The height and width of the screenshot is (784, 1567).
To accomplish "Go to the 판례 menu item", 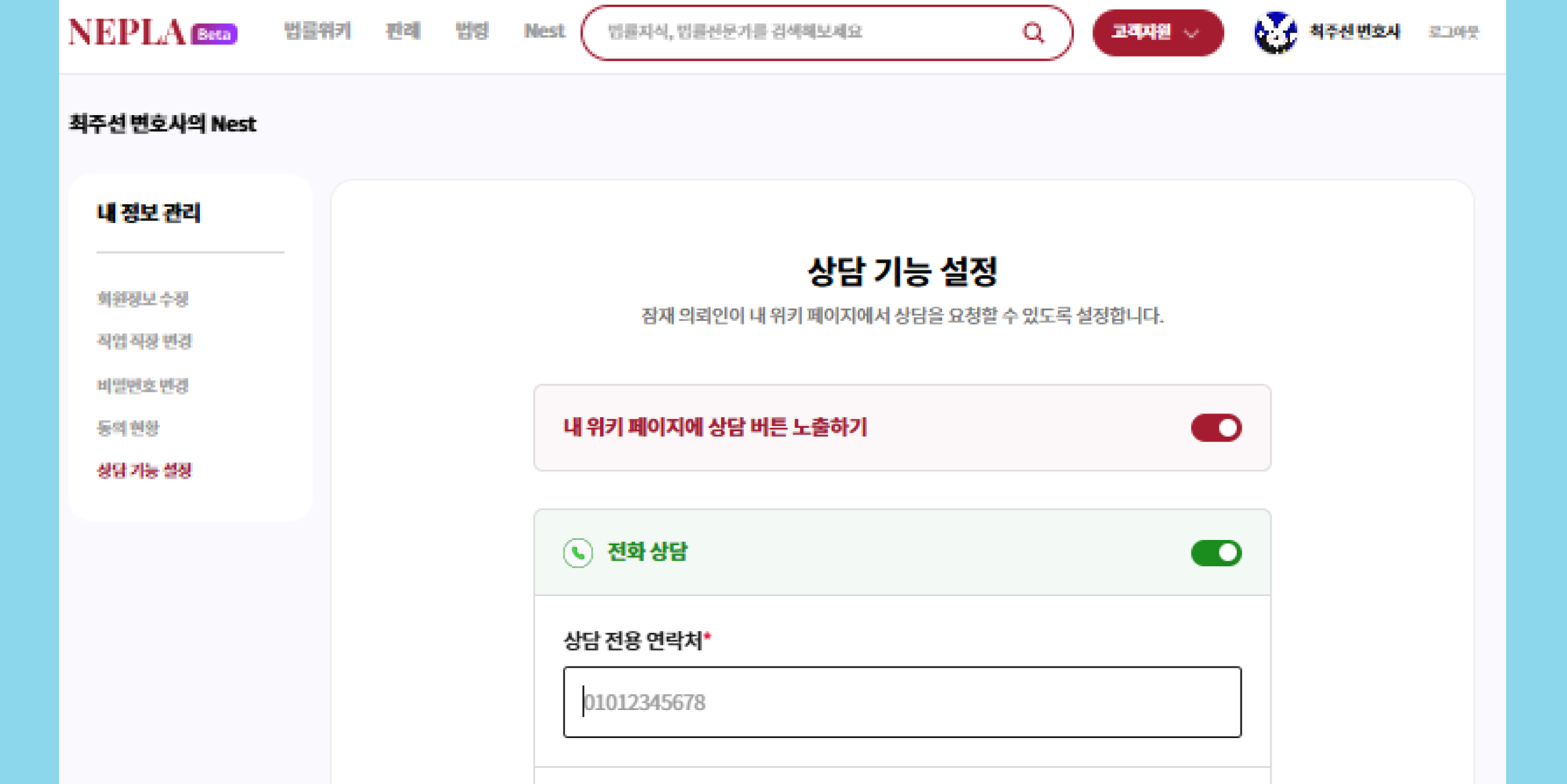I will (403, 30).
